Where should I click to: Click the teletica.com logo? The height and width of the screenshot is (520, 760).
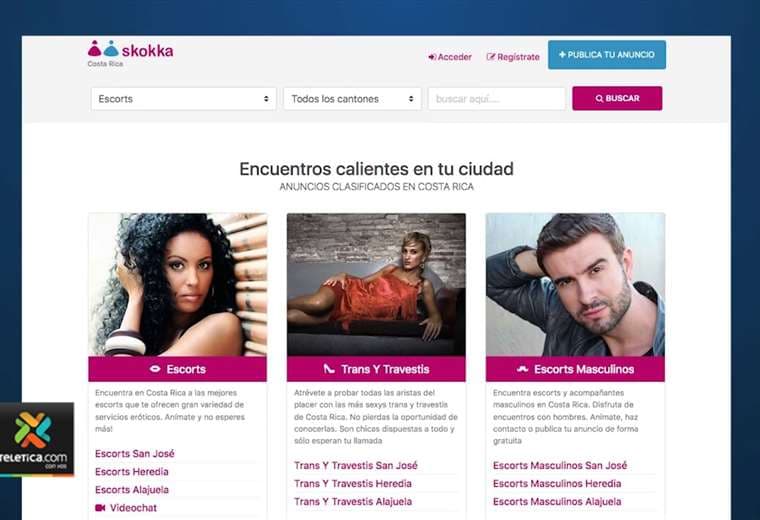[x=37, y=439]
